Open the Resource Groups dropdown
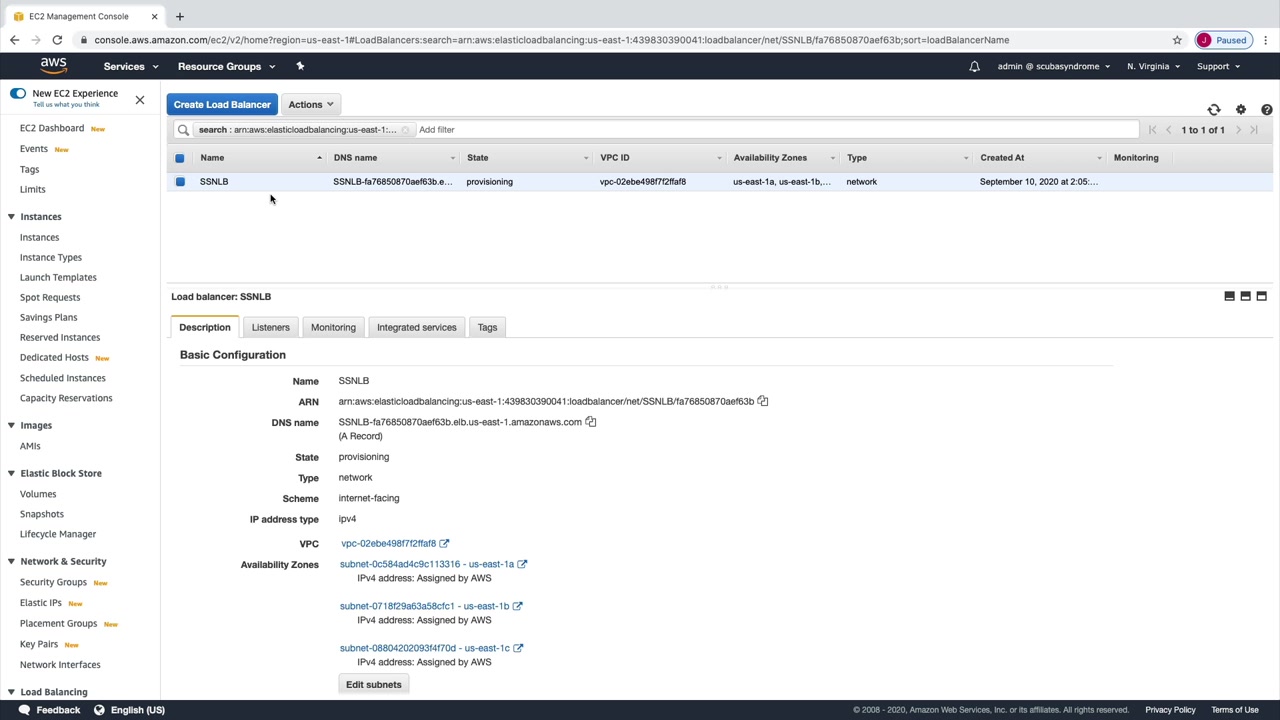The width and height of the screenshot is (1280, 720). 226,66
